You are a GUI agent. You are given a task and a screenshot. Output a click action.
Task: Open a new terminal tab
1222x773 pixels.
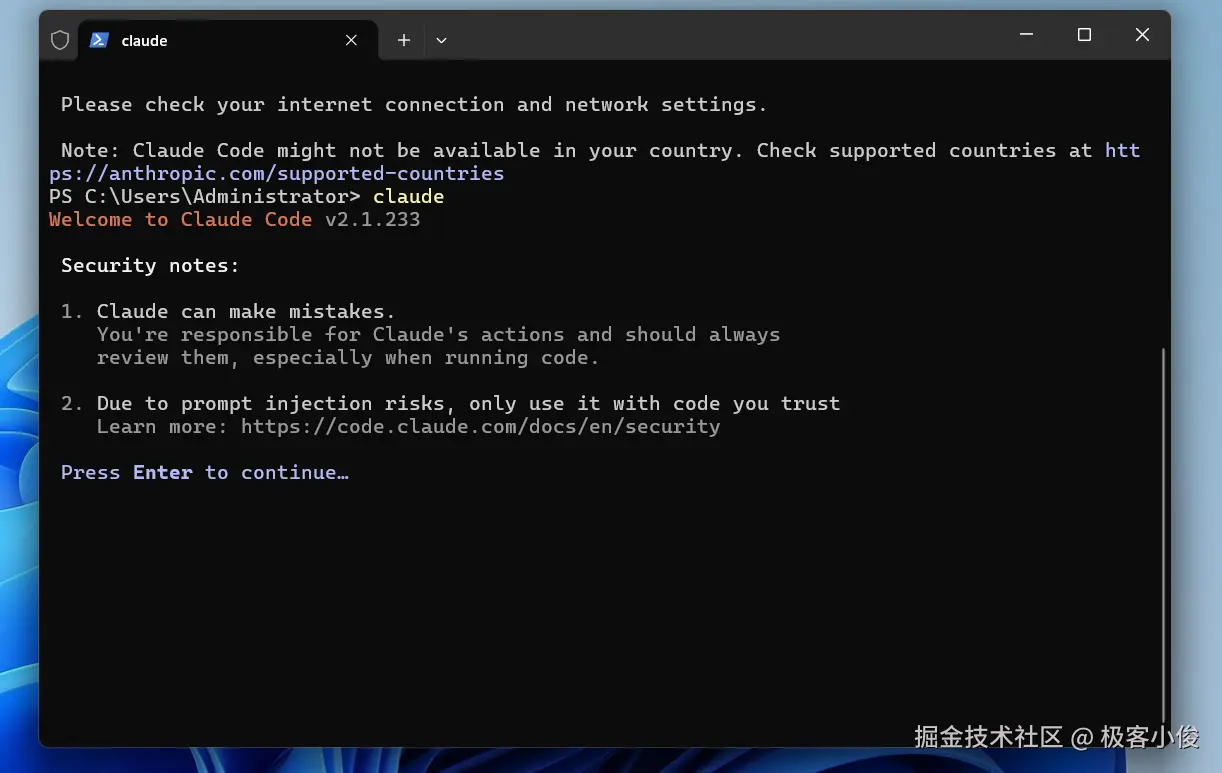click(x=404, y=40)
